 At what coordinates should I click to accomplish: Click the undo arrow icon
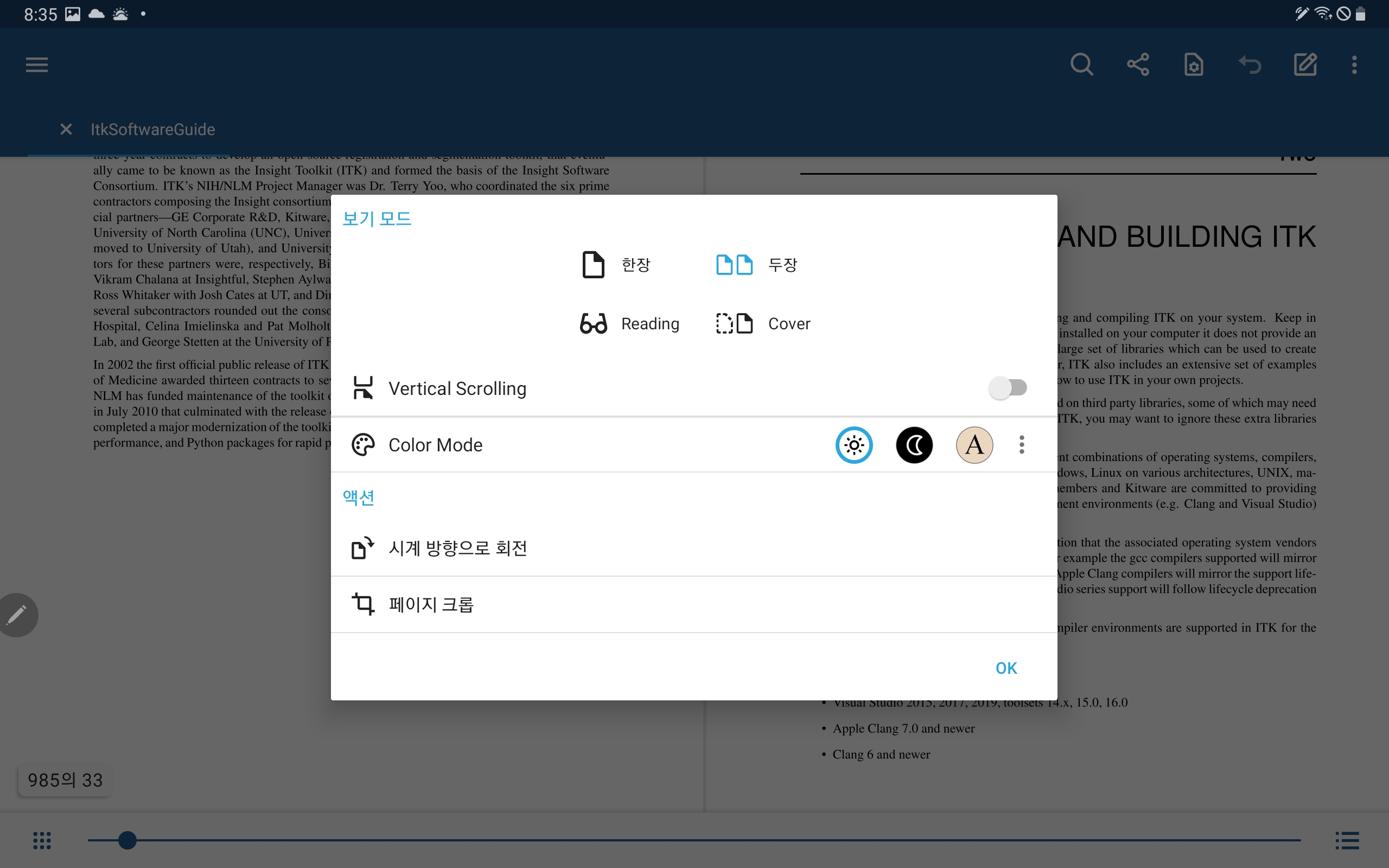point(1250,65)
